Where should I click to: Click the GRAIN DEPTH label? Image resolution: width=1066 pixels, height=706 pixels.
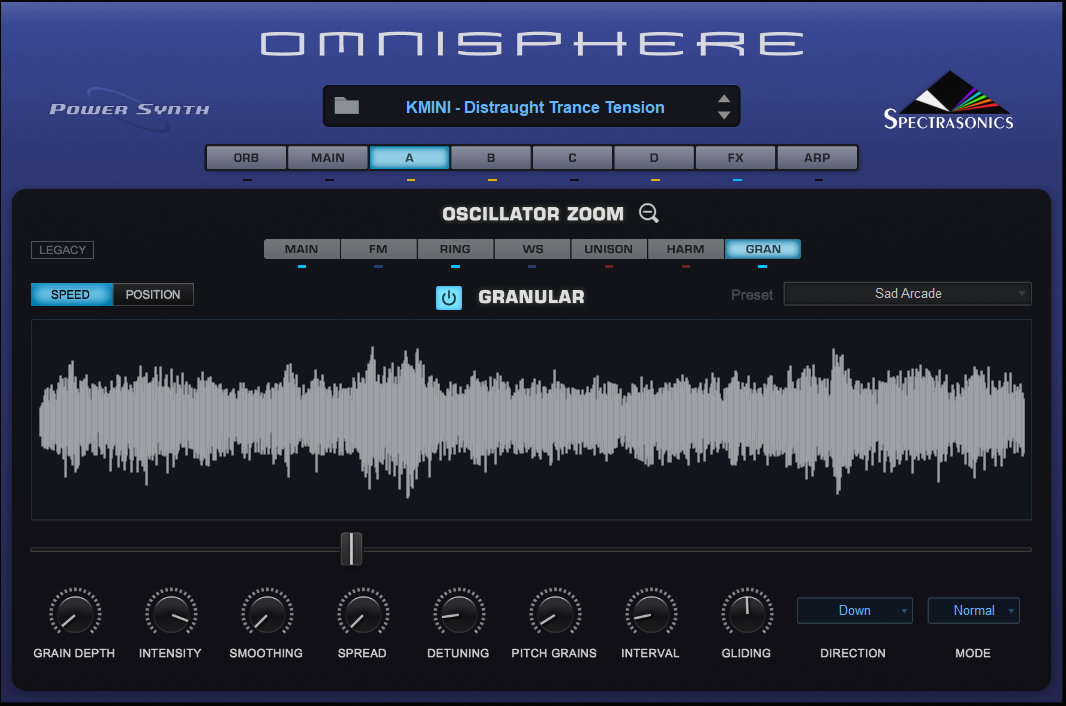pyautogui.click(x=74, y=653)
